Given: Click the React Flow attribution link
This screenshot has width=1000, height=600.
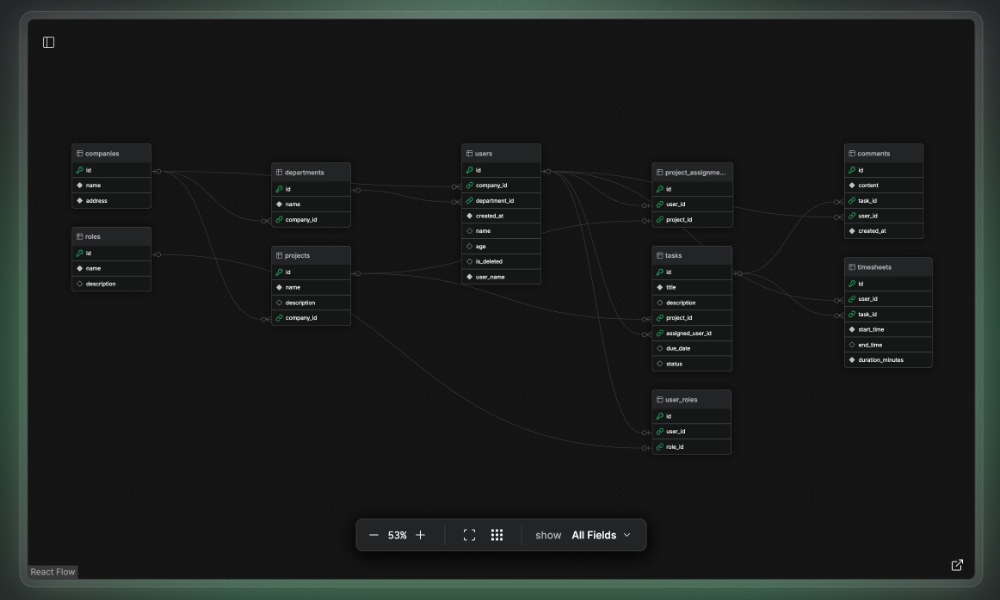Looking at the screenshot, I should (x=51, y=572).
